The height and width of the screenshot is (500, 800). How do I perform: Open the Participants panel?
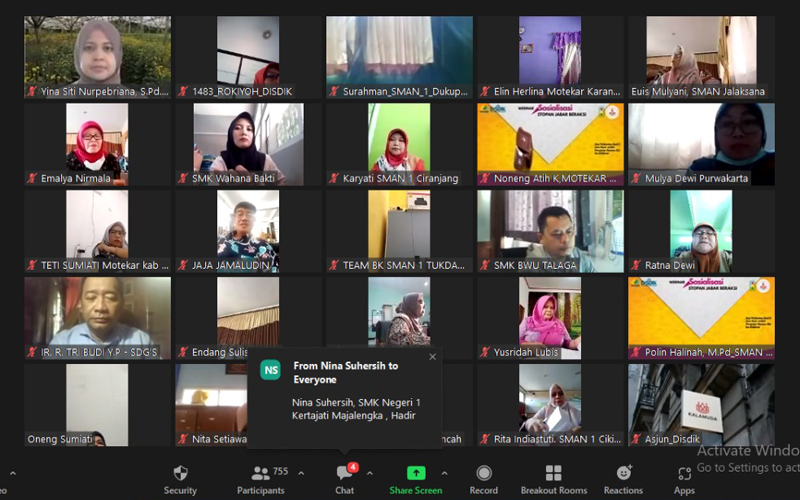261,478
